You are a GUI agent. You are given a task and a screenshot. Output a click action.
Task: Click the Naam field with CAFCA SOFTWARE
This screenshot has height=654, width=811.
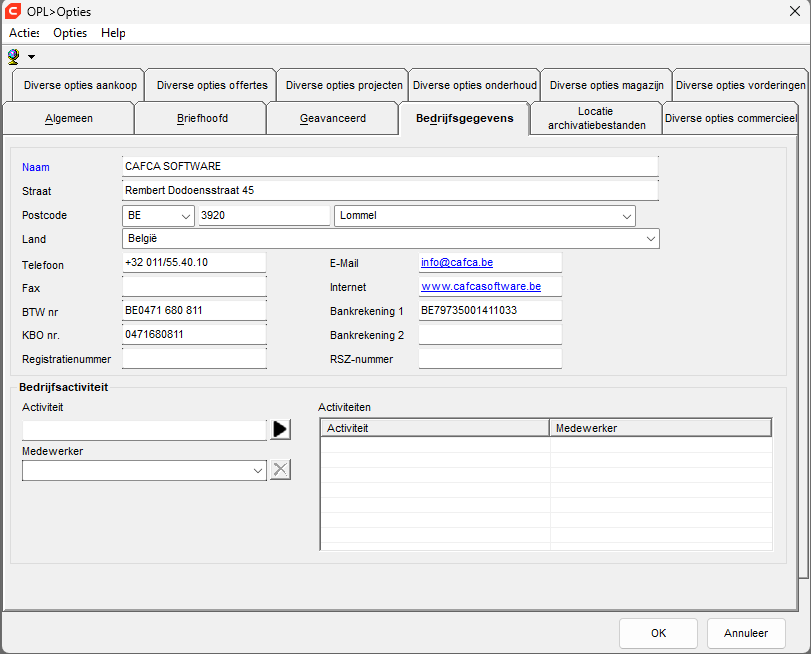point(391,167)
